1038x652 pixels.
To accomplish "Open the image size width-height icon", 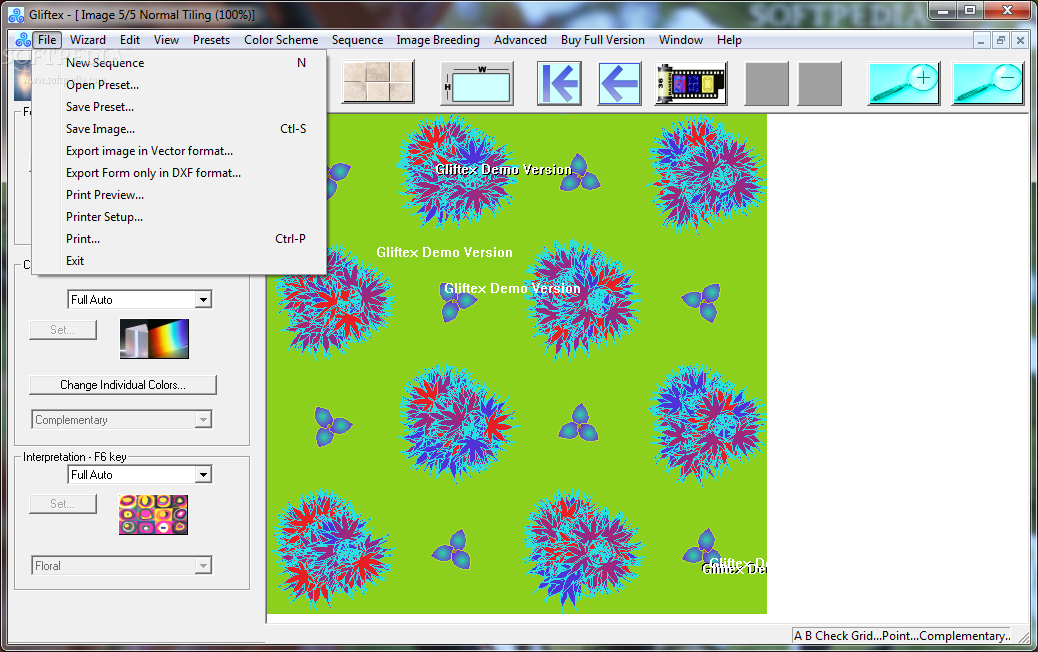I will click(477, 83).
